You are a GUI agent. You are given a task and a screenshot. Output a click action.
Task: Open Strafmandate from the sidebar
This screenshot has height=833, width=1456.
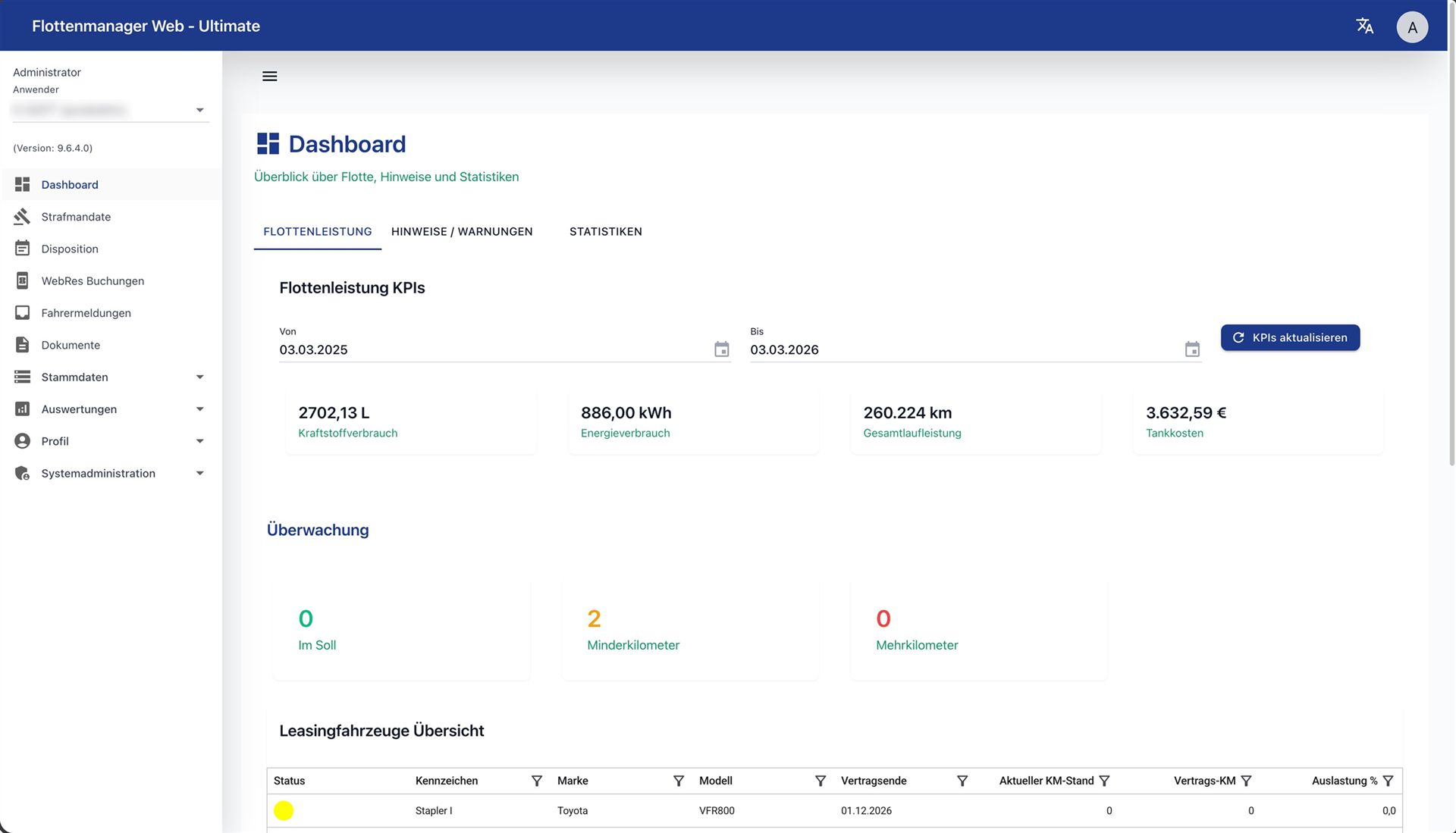[76, 217]
